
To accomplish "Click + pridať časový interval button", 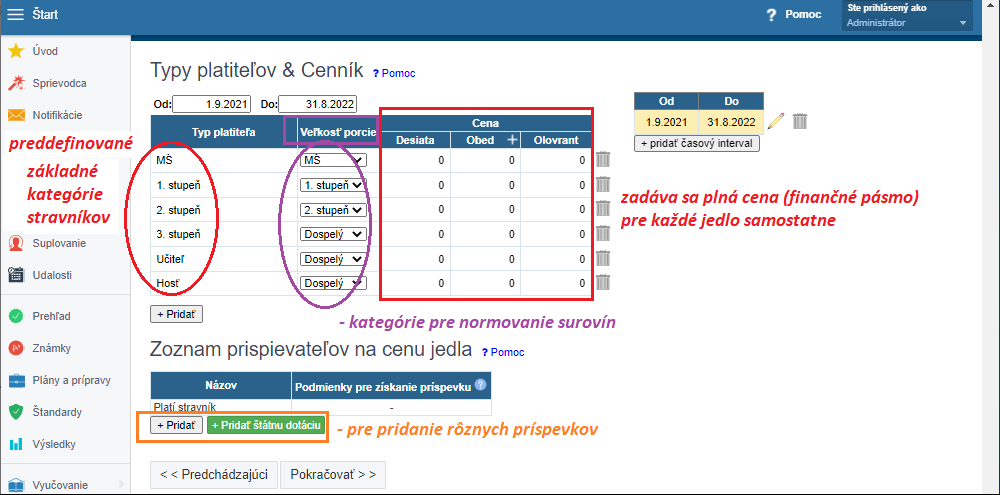I will [697, 143].
